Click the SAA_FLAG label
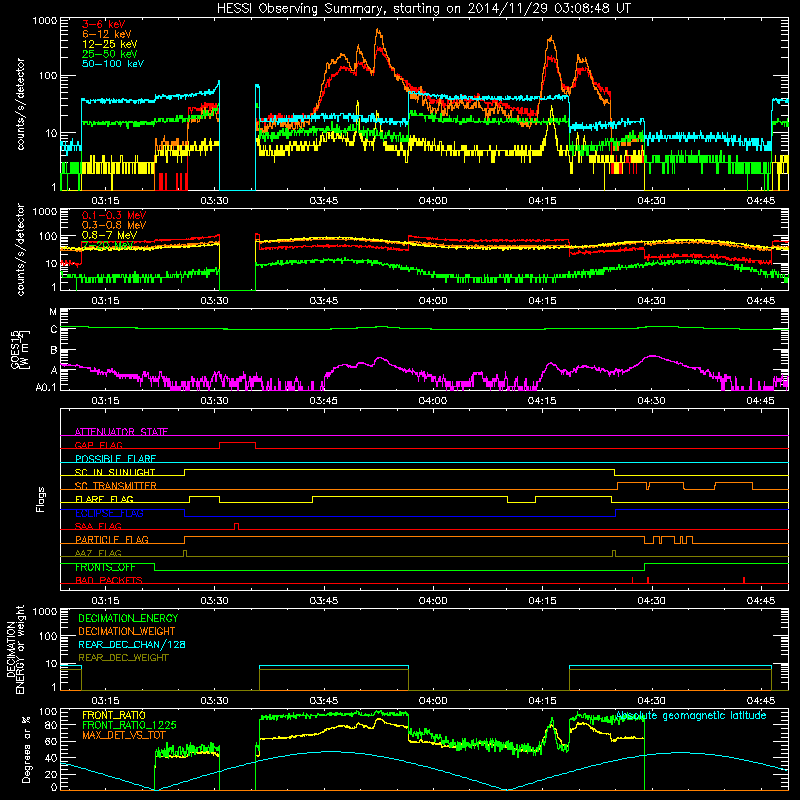This screenshot has width=800, height=800. tap(98, 526)
